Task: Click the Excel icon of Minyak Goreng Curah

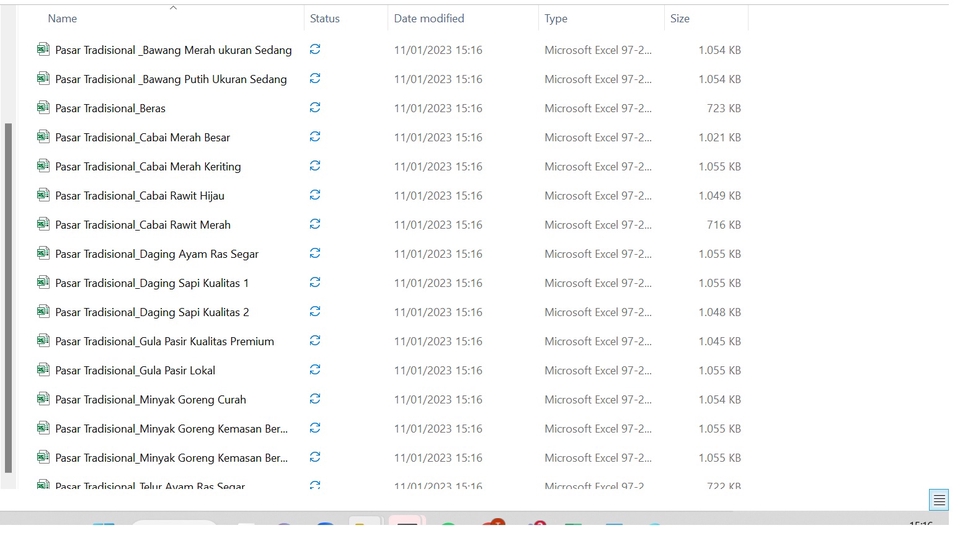Action: (x=43, y=399)
